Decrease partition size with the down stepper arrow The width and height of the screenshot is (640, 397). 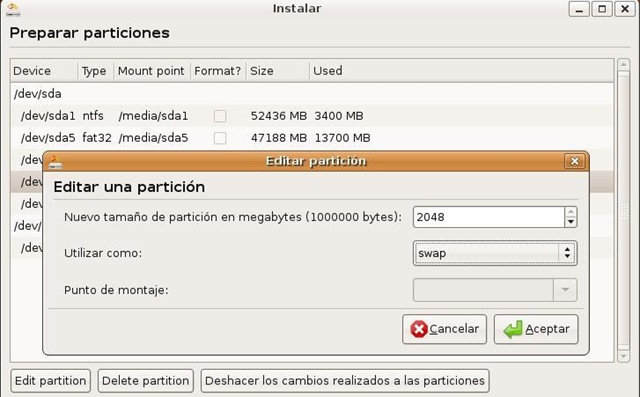pos(571,222)
